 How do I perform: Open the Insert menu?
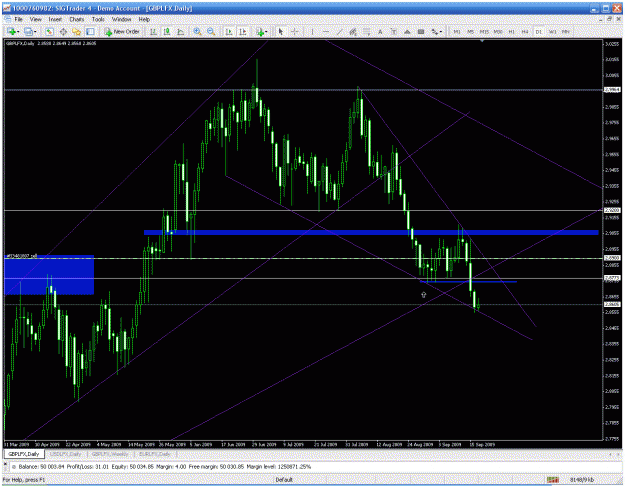tap(55, 19)
